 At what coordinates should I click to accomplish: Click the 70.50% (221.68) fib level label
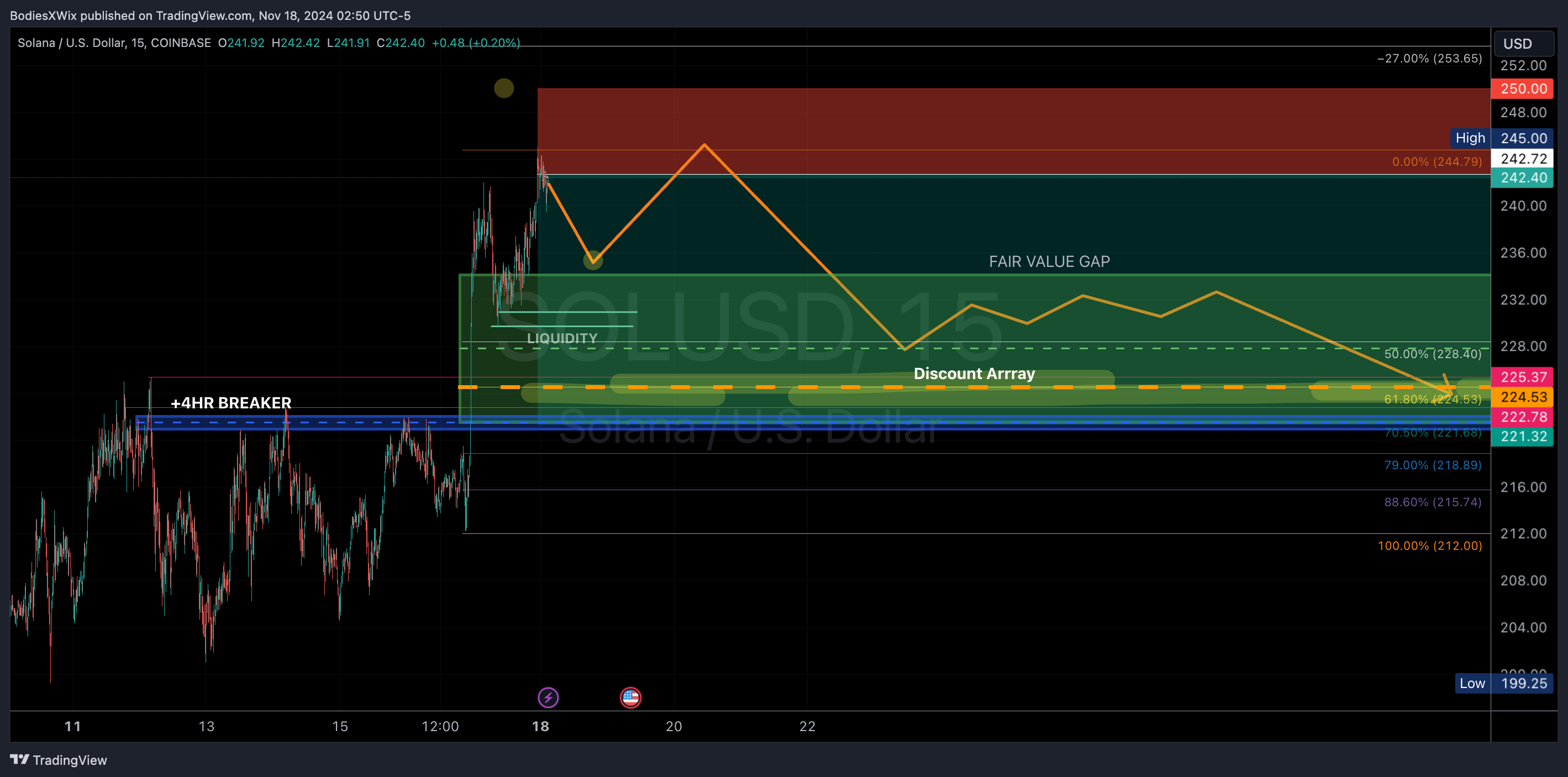point(1433,432)
